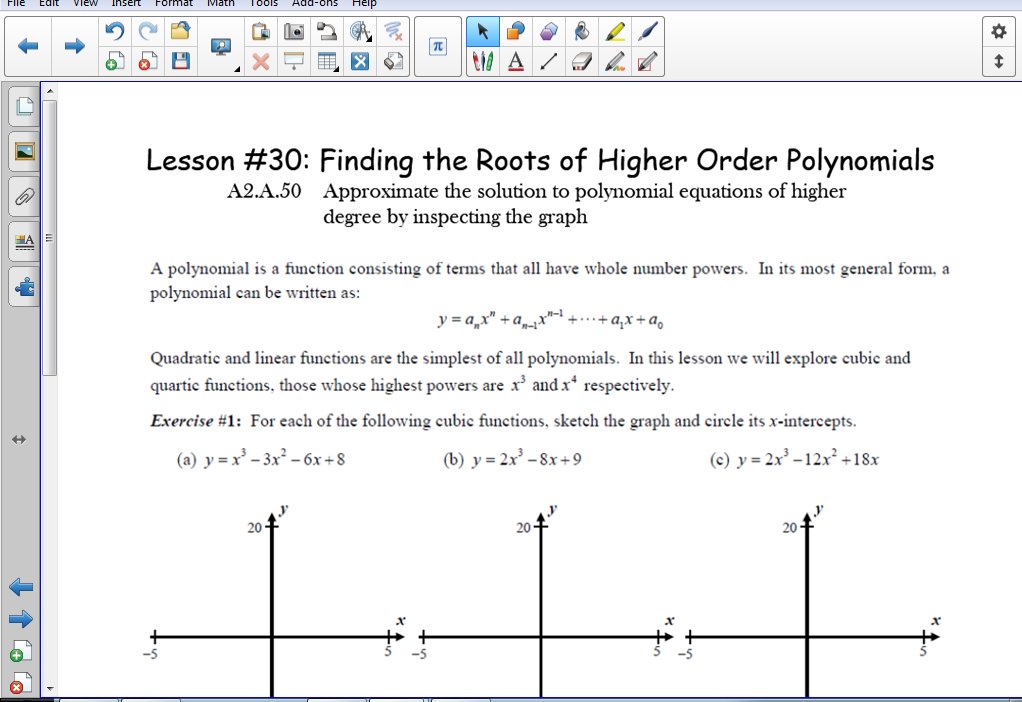Open the Insert menu
This screenshot has height=702, width=1022.
(x=125, y=3)
